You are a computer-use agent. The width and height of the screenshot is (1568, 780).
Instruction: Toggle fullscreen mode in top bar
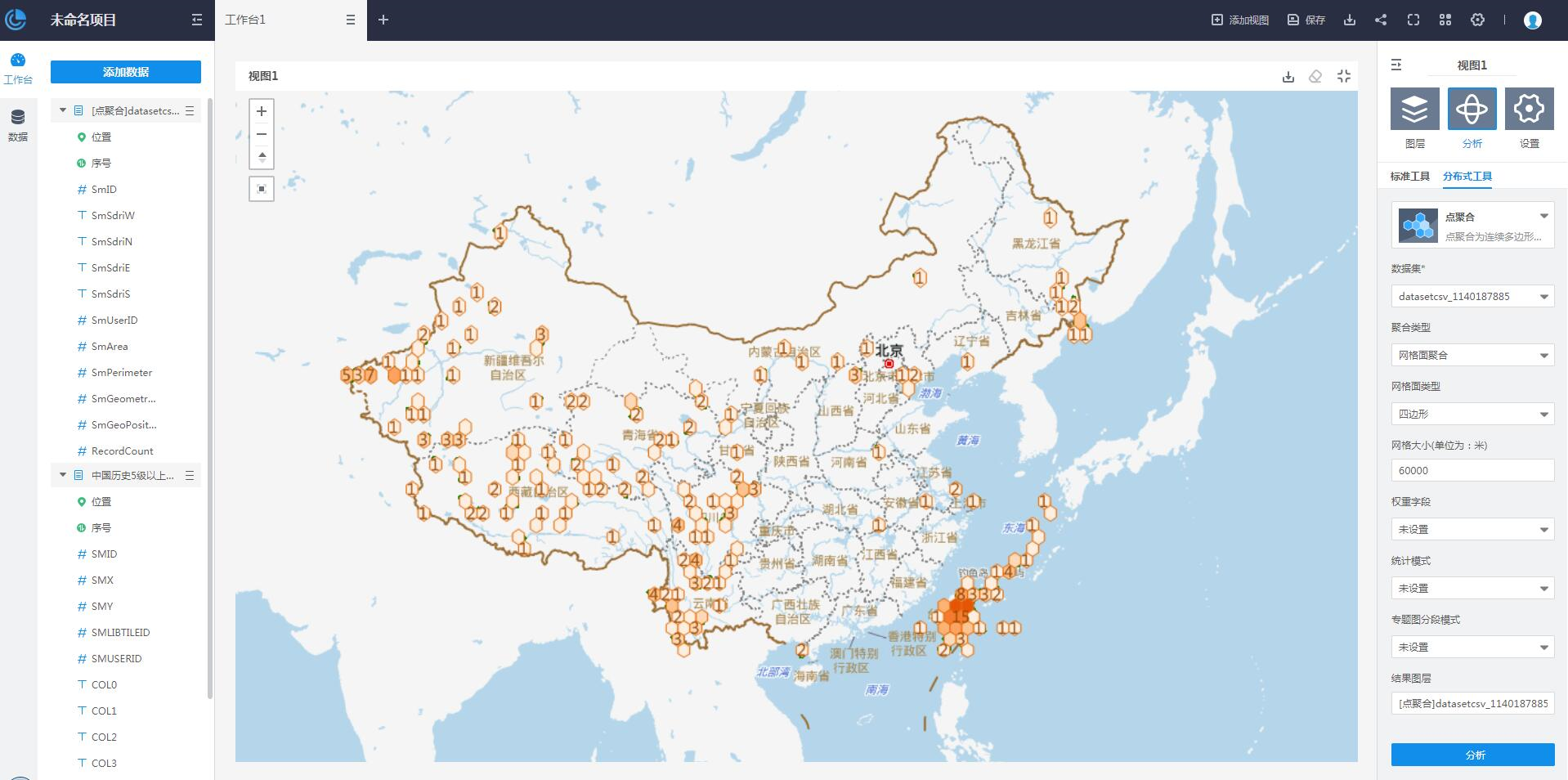[x=1413, y=20]
